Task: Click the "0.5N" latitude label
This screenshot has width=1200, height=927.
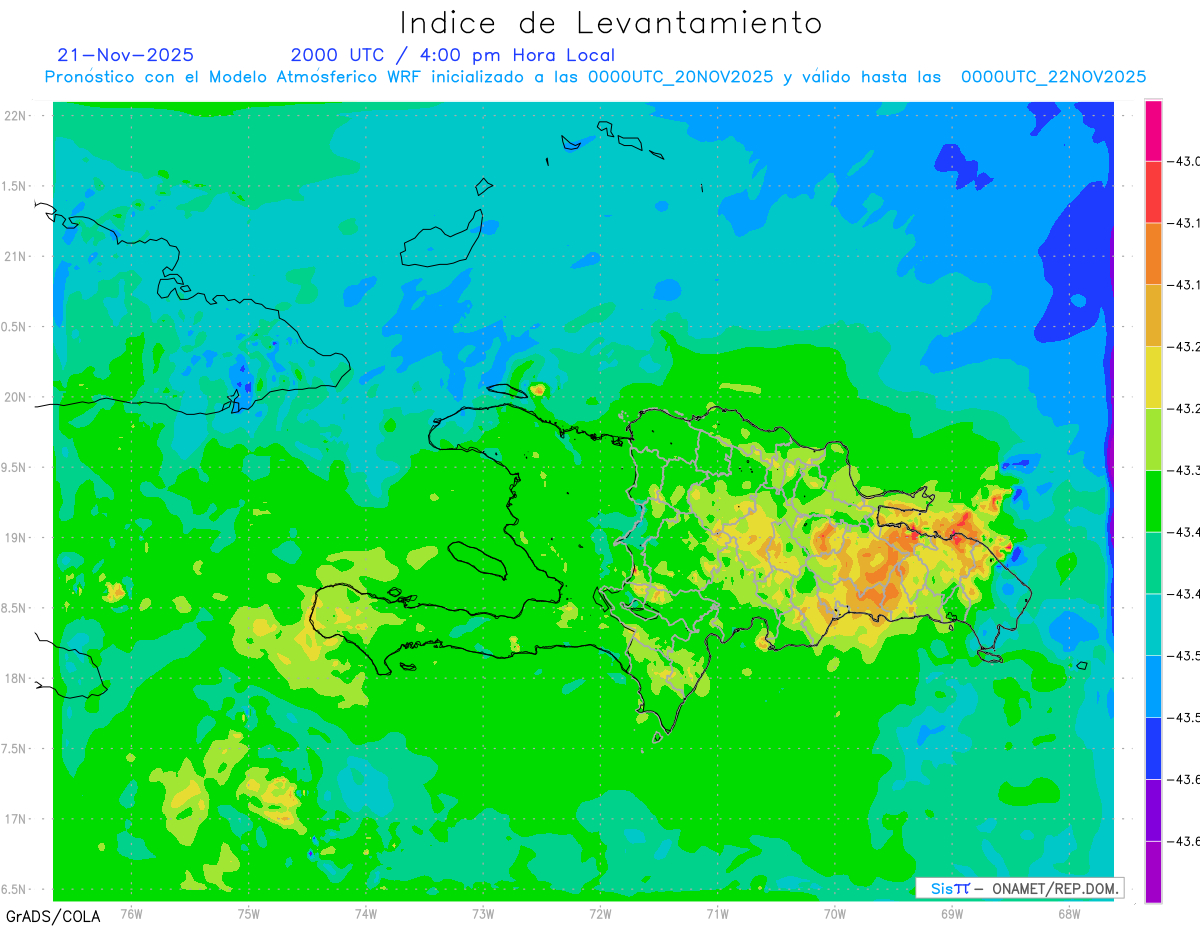Action: coord(15,327)
